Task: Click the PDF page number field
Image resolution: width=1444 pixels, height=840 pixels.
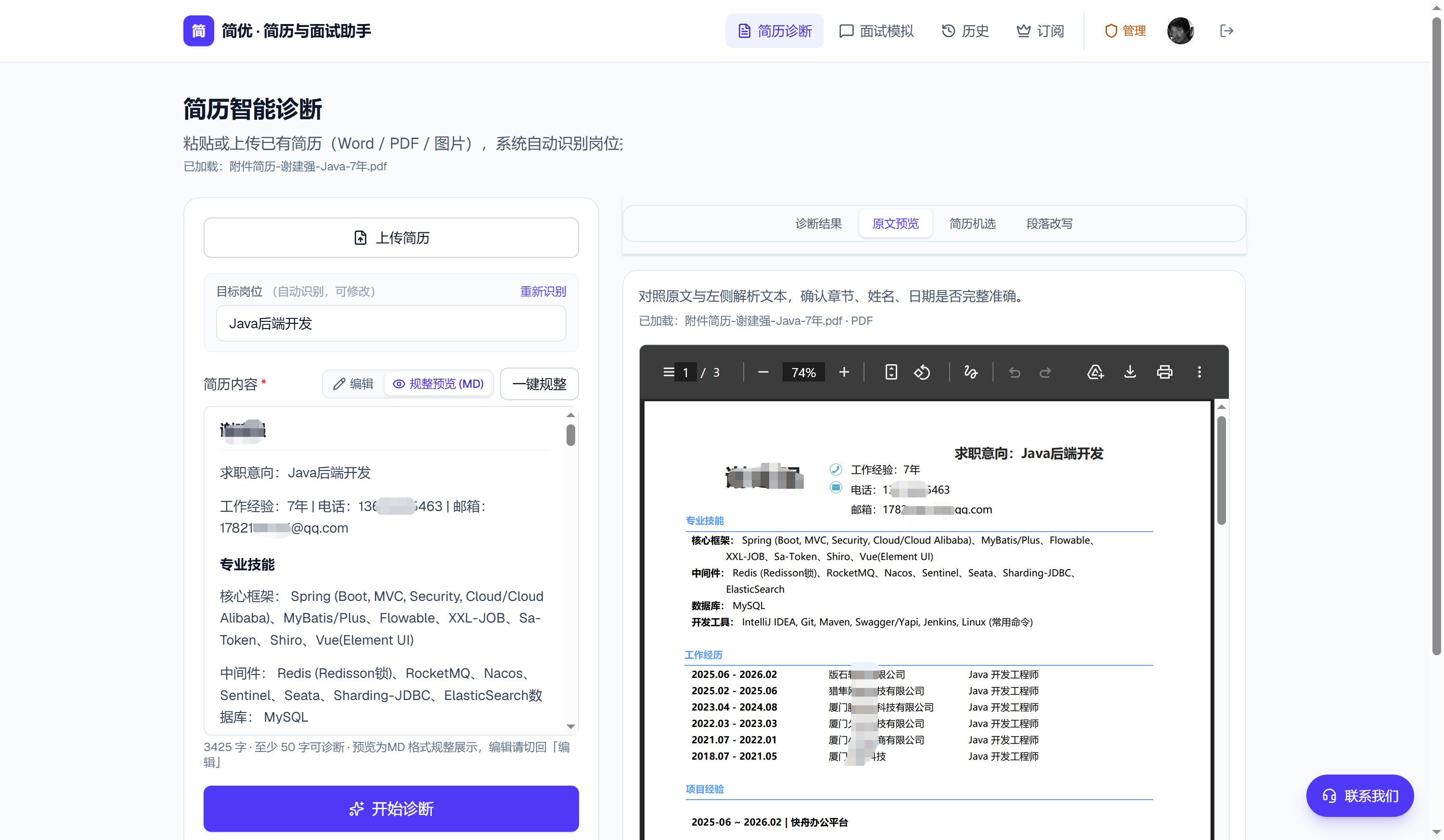Action: [x=685, y=372]
